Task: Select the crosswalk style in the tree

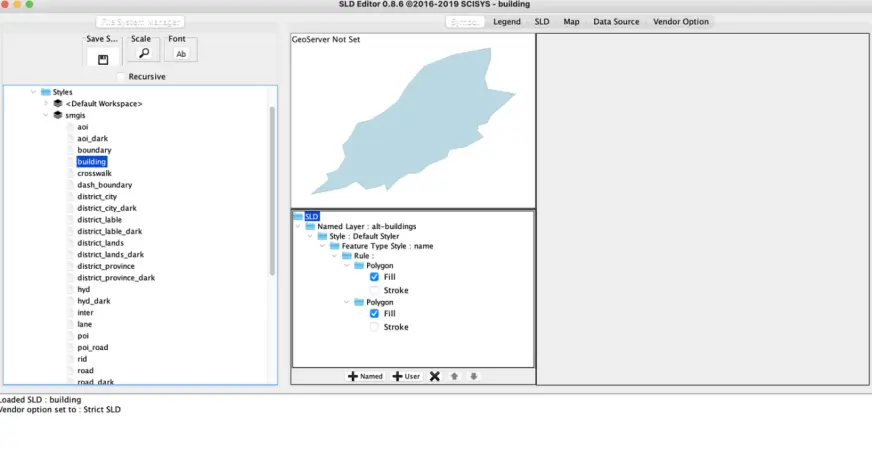Action: [95, 173]
